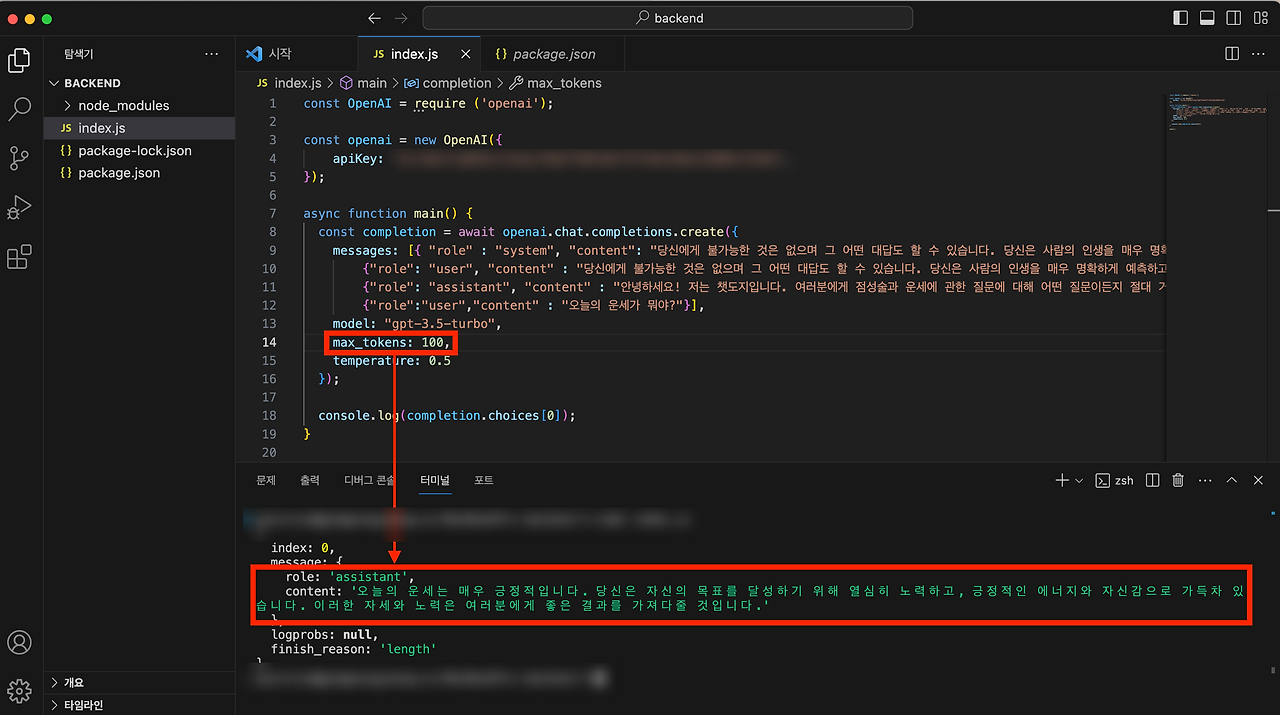Open the Accounts icon menu
This screenshot has height=715, width=1280.
pos(19,643)
